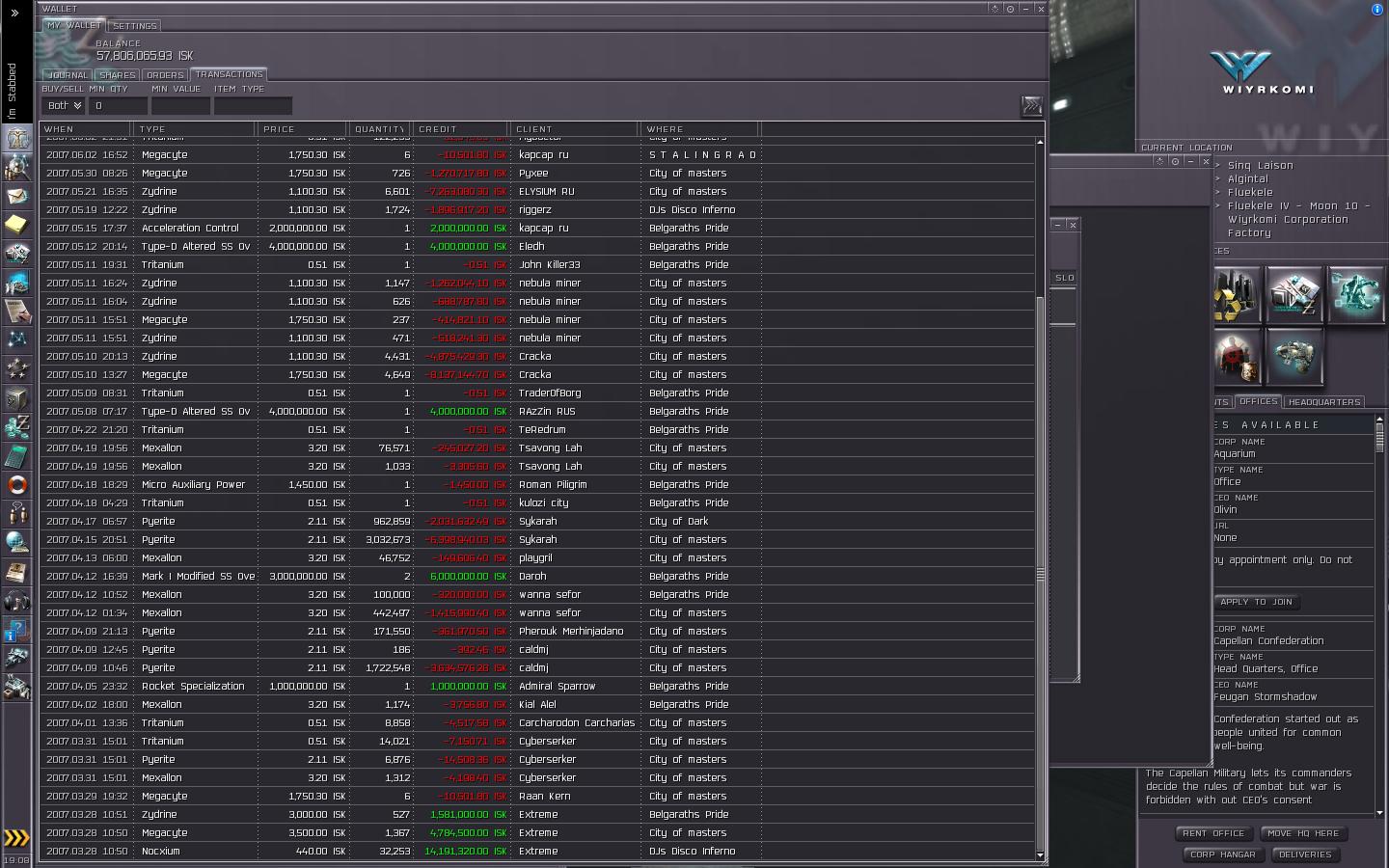Click CEO name 'Feugan Stormshadow'
1389x868 pixels.
click(x=1265, y=696)
